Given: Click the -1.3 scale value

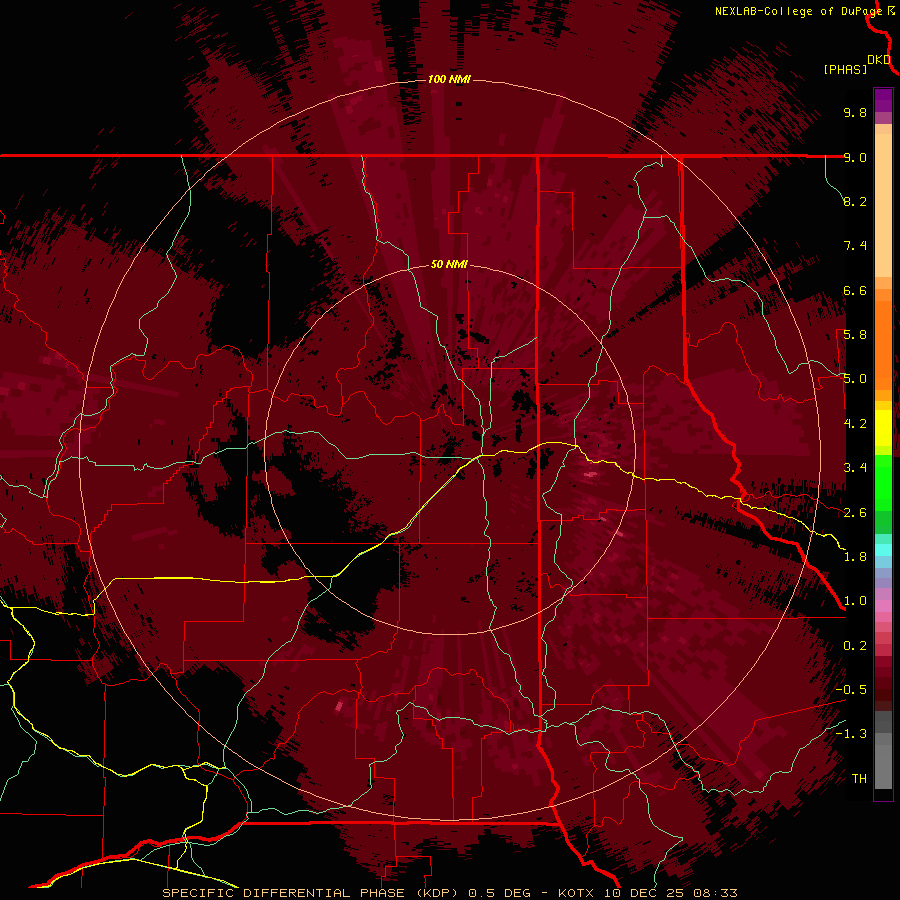Looking at the screenshot, I should tap(851, 734).
